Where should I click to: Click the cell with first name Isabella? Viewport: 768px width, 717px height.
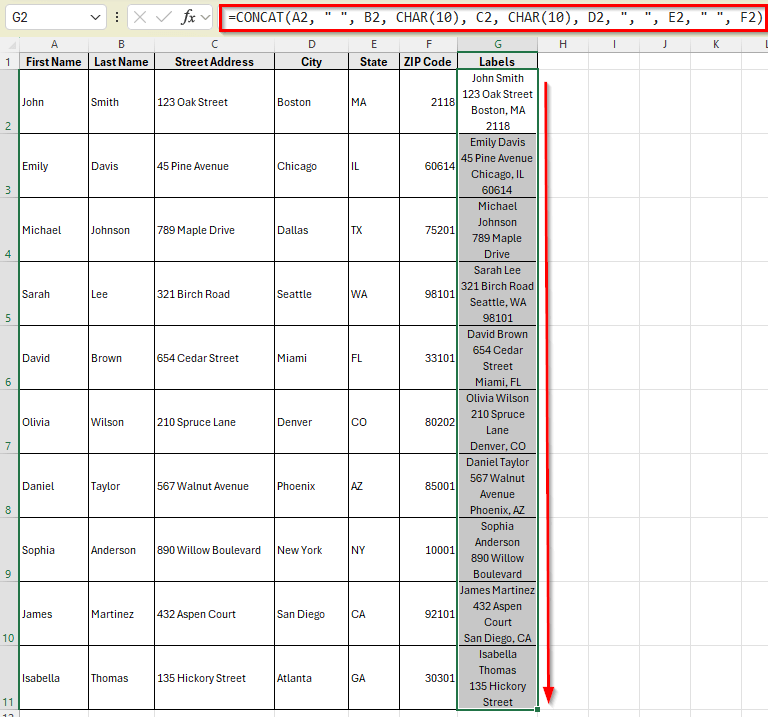[53, 678]
